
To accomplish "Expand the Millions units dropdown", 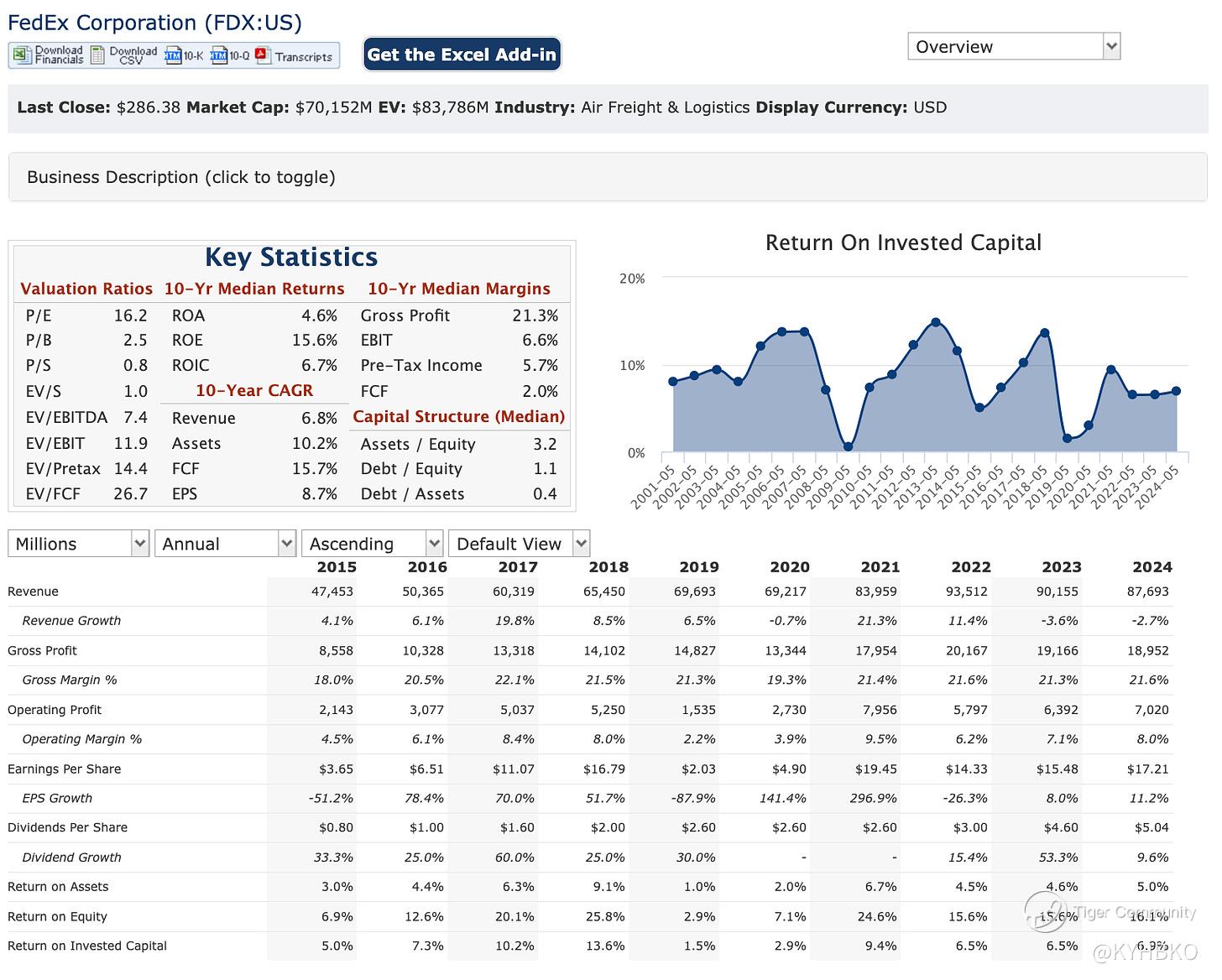I will pyautogui.click(x=79, y=544).
